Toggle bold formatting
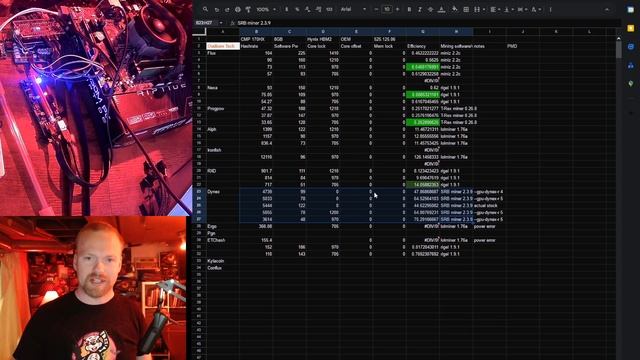 409,9
